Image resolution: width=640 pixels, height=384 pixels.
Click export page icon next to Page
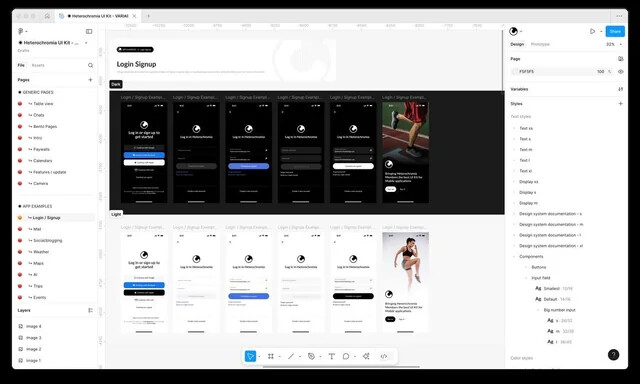click(x=620, y=59)
